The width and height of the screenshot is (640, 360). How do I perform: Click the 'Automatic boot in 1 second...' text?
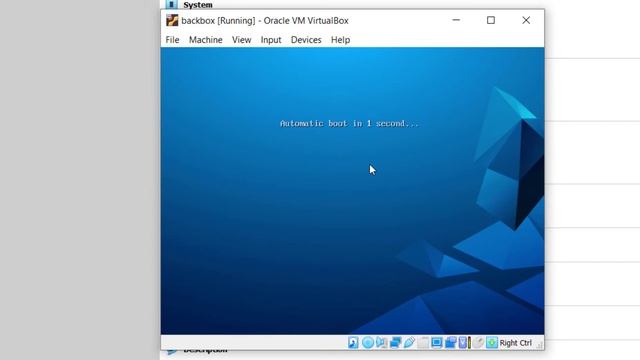pyautogui.click(x=349, y=123)
